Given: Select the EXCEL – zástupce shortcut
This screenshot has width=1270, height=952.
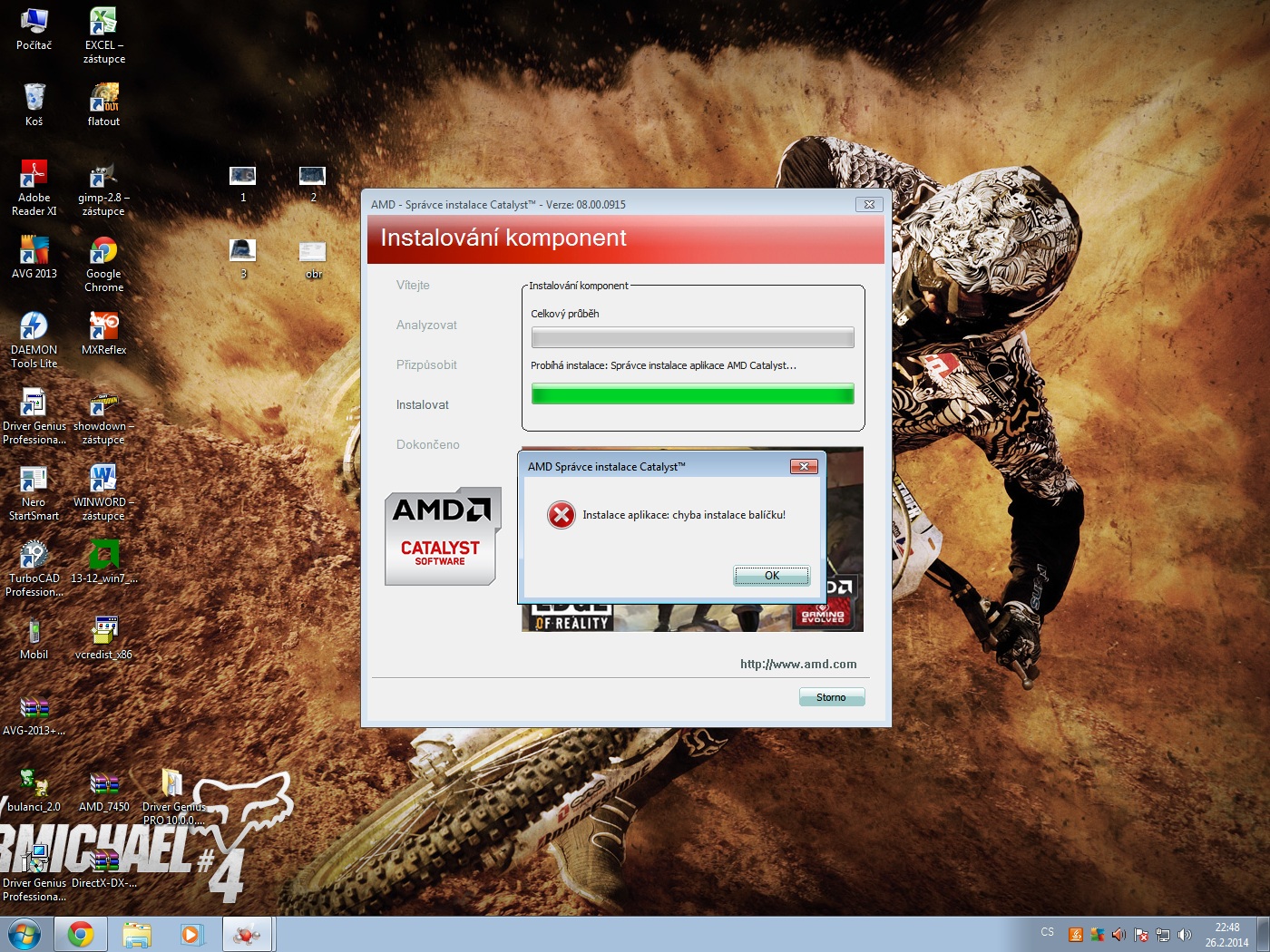Looking at the screenshot, I should (x=103, y=35).
